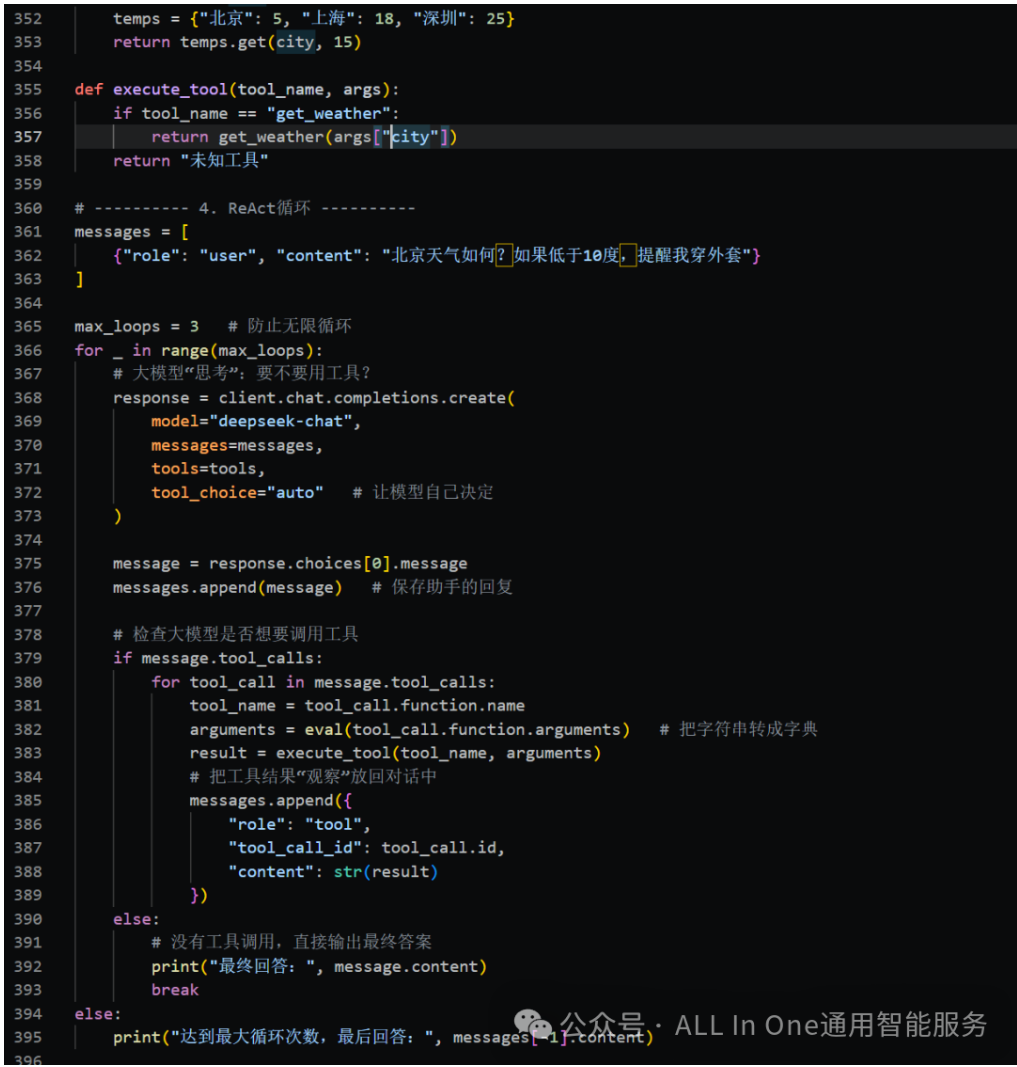Click the '保存助手的回复' comment
Viewport: 1017px width, 1067px height.
[x=442, y=587]
